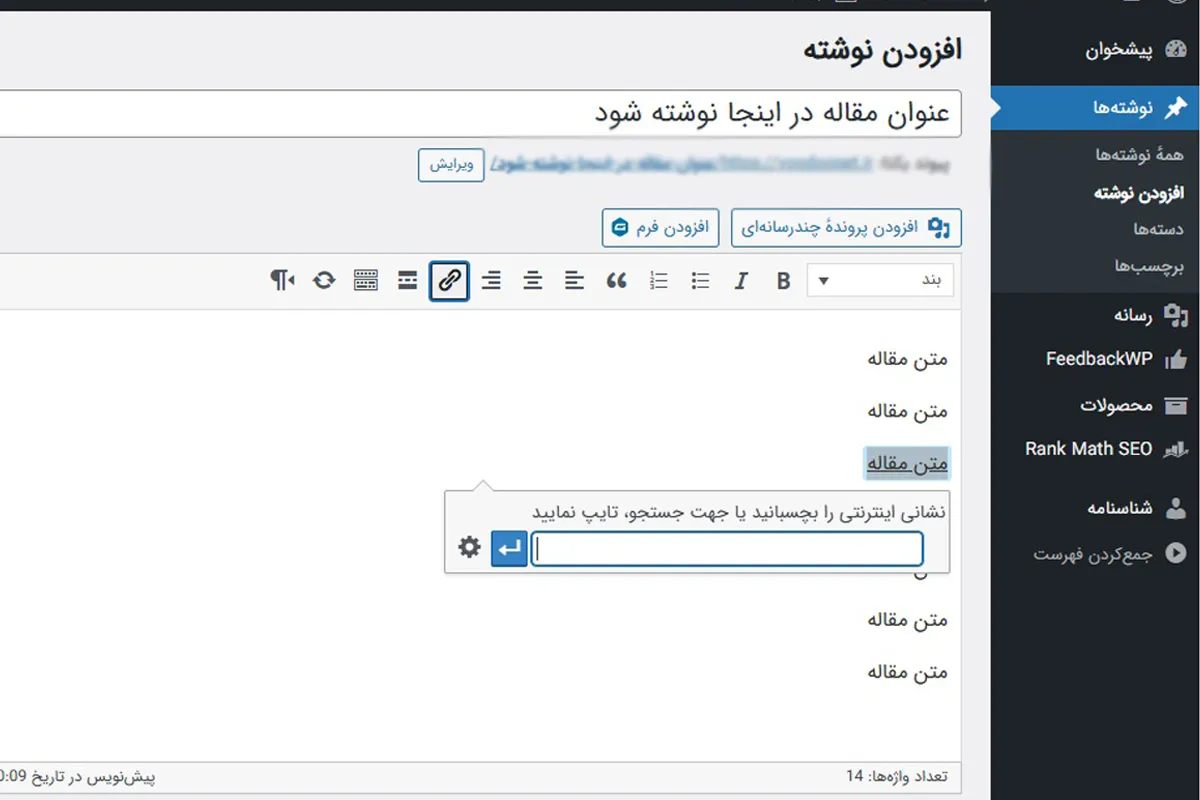The height and width of the screenshot is (800, 1200).
Task: Toggle the toolbar kitchen sink
Action: point(366,281)
